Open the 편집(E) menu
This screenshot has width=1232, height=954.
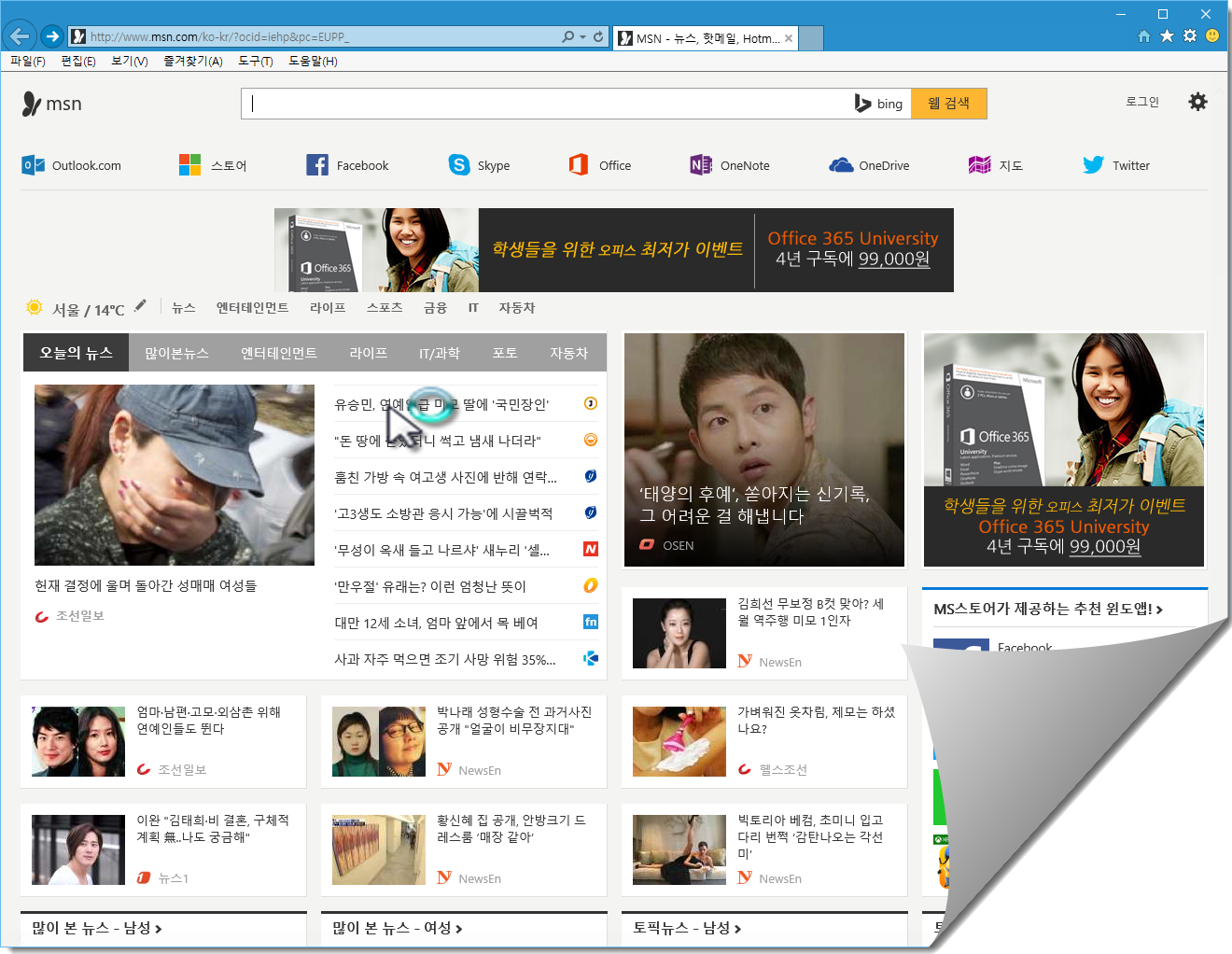78,61
